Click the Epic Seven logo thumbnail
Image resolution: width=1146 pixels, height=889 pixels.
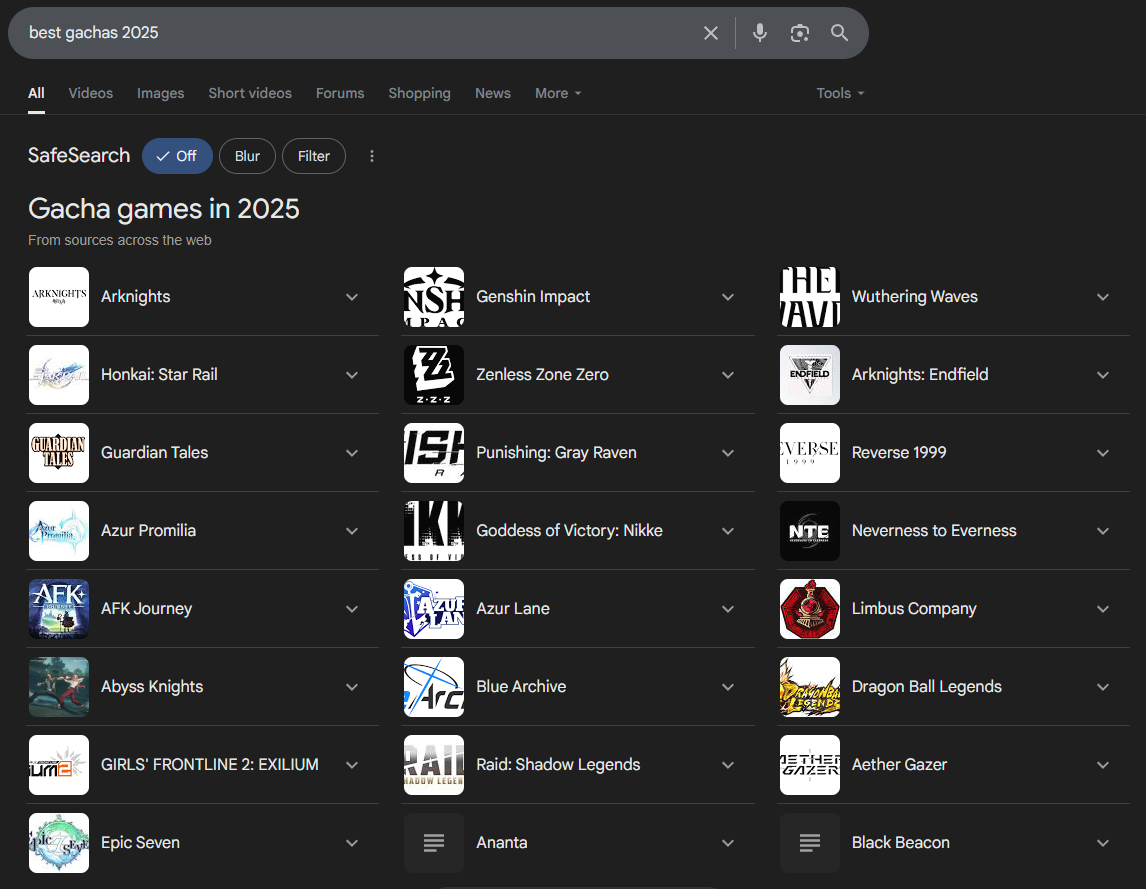pyautogui.click(x=58, y=843)
